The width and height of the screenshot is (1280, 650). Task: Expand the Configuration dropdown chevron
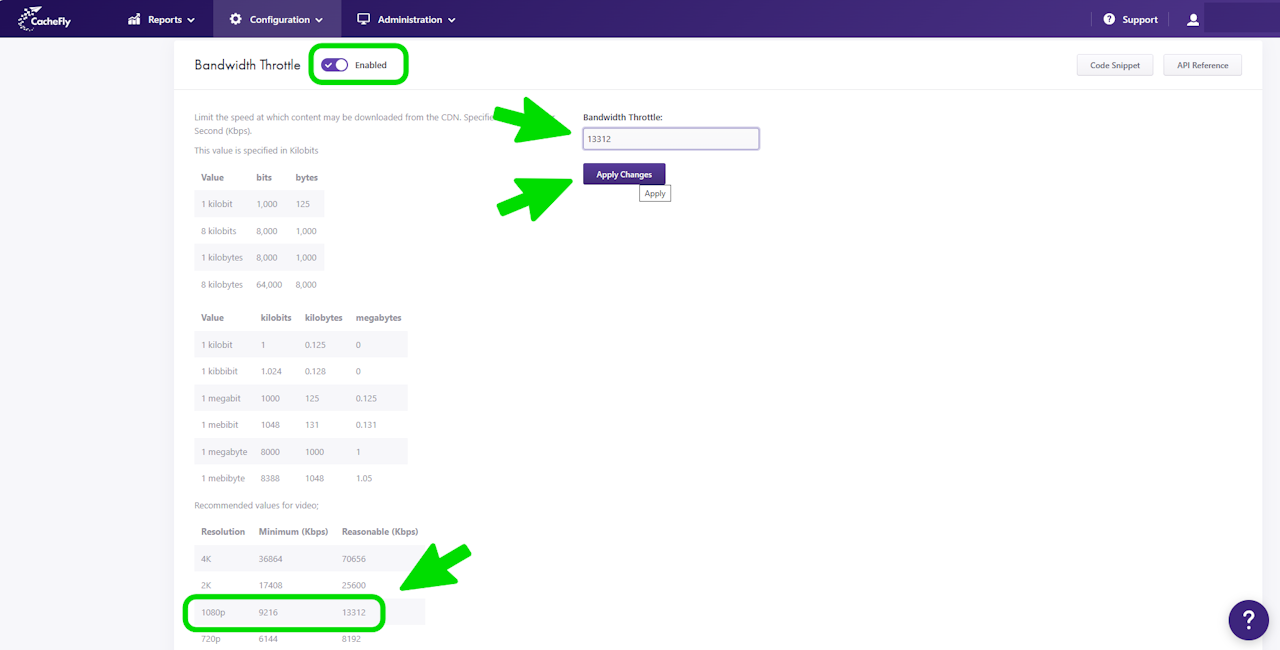(x=319, y=20)
